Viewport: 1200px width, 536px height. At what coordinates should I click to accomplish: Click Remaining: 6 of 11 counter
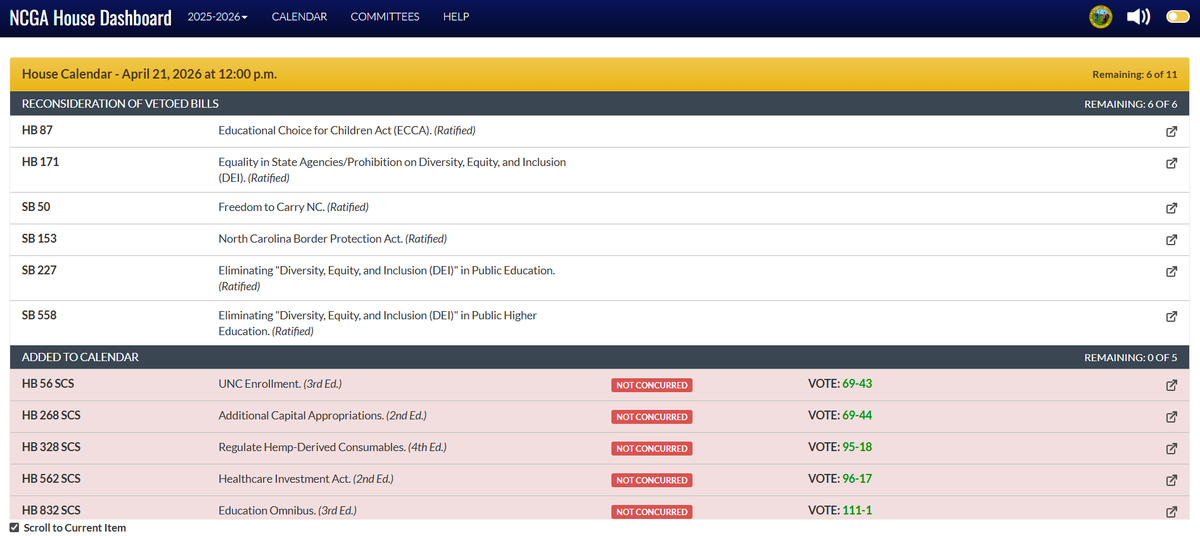click(x=1135, y=75)
